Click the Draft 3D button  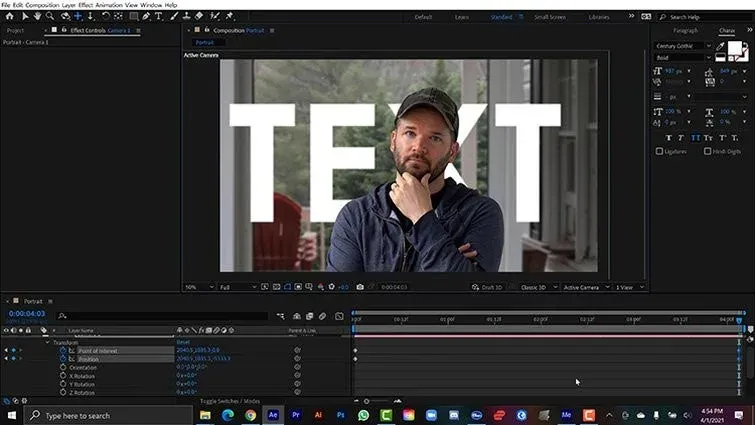[487, 287]
